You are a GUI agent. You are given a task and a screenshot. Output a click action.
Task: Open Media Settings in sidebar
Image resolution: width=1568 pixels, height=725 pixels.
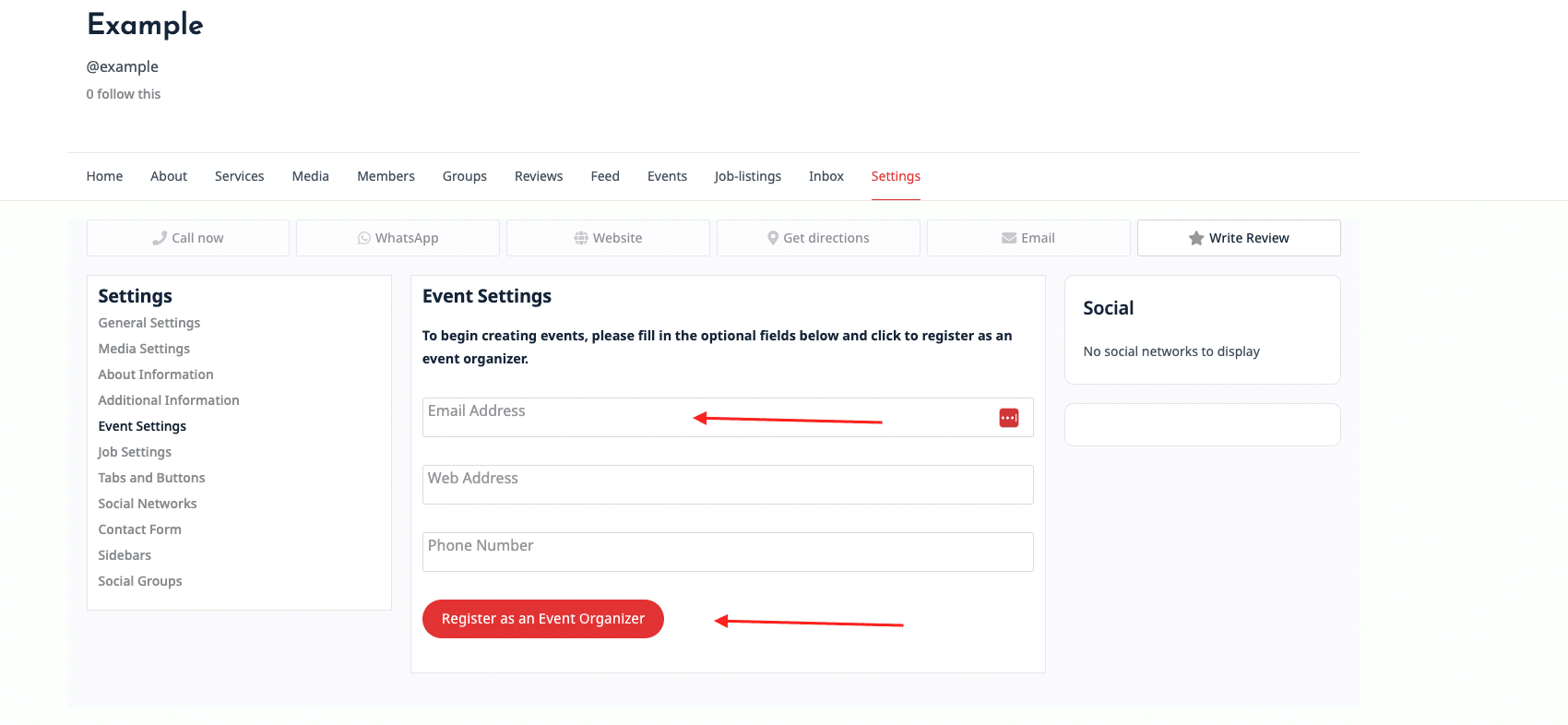click(144, 349)
